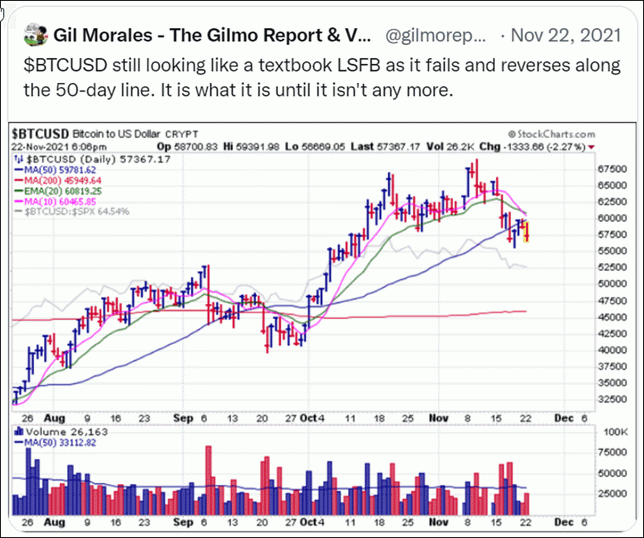Select the $BTCUSD:$SPX 64.54% legend entry
The width and height of the screenshot is (644, 538).
(x=72, y=212)
